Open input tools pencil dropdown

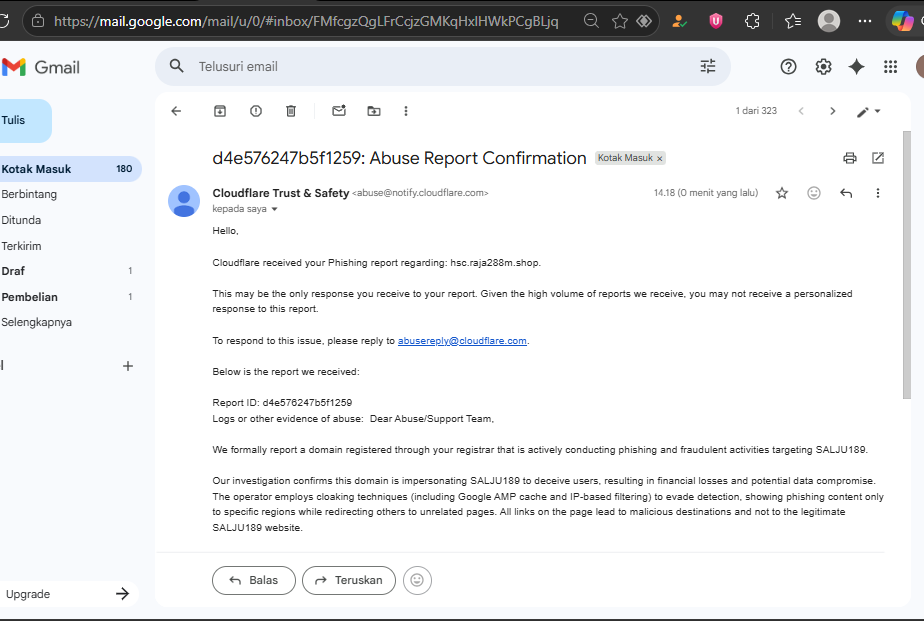pos(868,111)
